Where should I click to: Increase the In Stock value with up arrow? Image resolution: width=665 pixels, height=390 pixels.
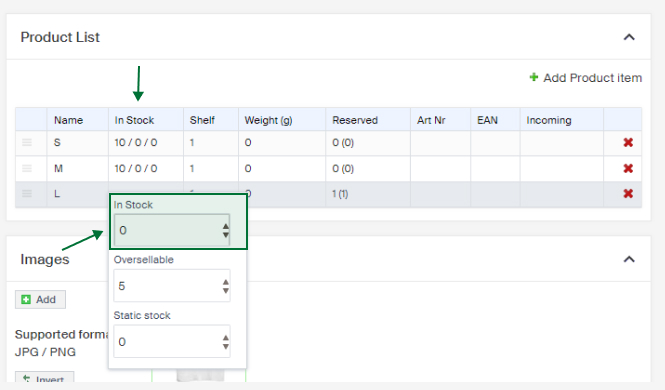click(226, 226)
